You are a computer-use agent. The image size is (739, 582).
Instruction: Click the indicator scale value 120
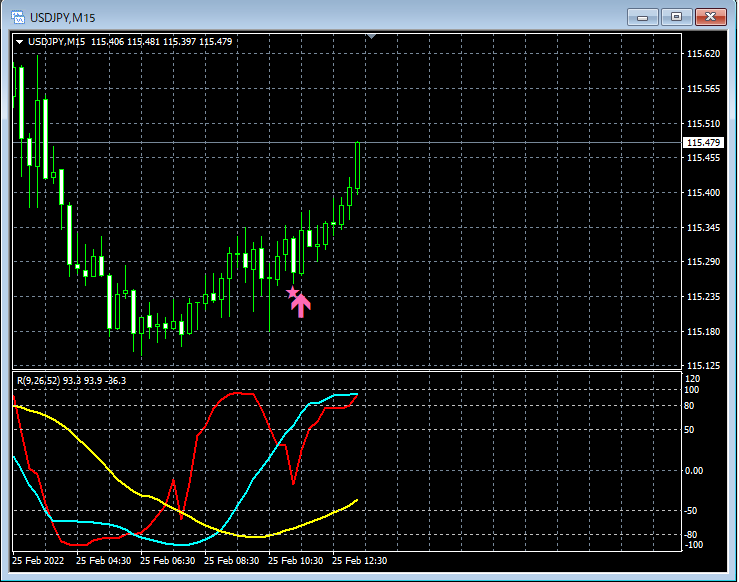(692, 379)
